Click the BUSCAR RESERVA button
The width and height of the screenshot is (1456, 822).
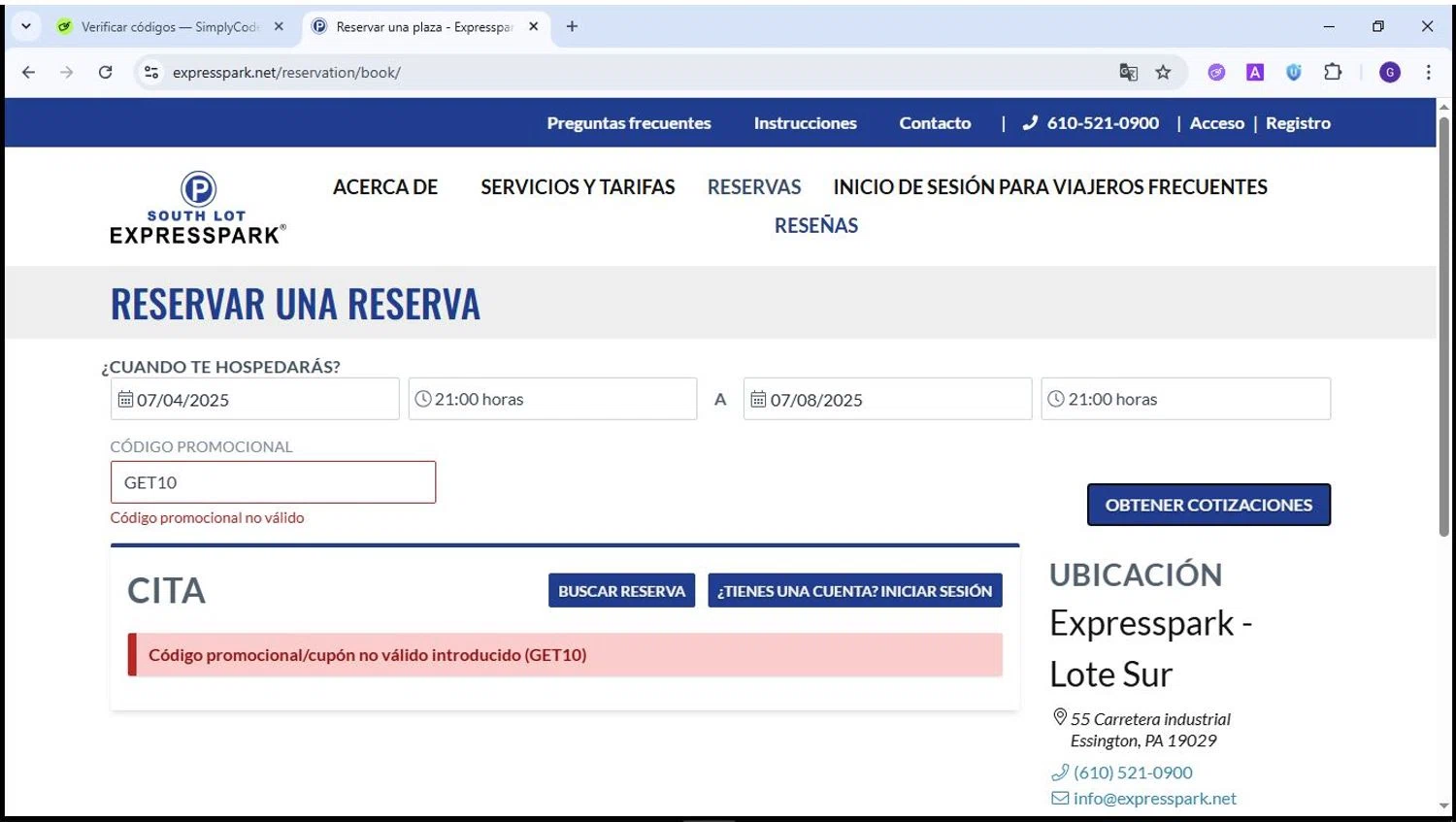tap(621, 591)
